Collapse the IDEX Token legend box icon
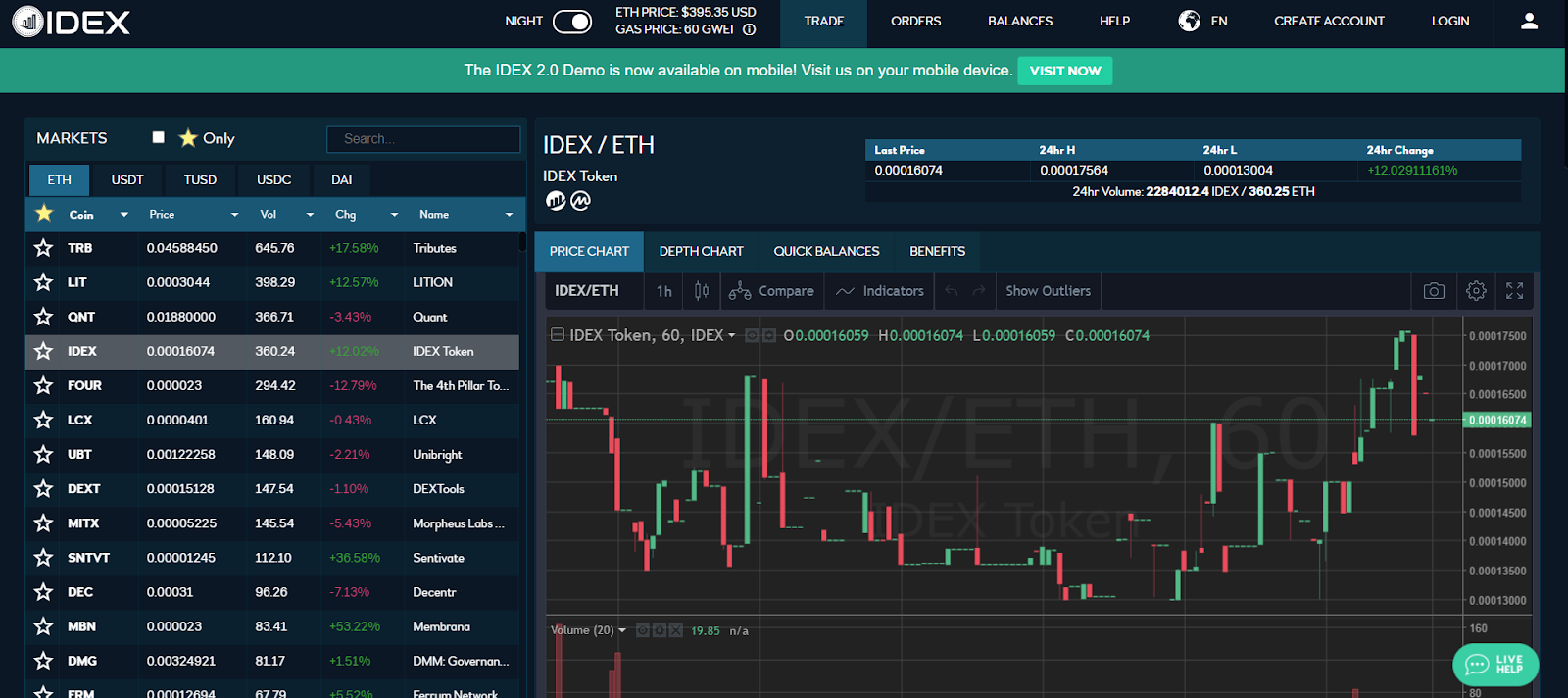Image resolution: width=1568 pixels, height=698 pixels. coord(557,335)
